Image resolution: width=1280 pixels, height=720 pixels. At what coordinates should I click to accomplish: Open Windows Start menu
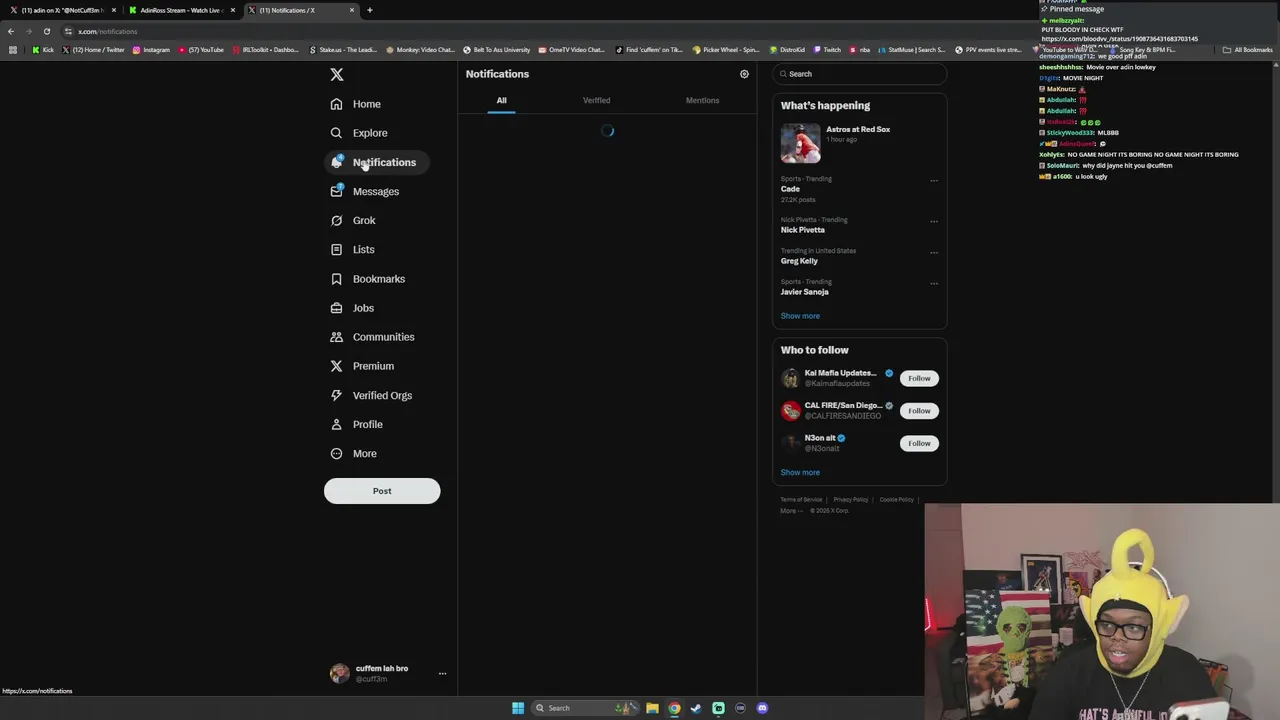[518, 708]
